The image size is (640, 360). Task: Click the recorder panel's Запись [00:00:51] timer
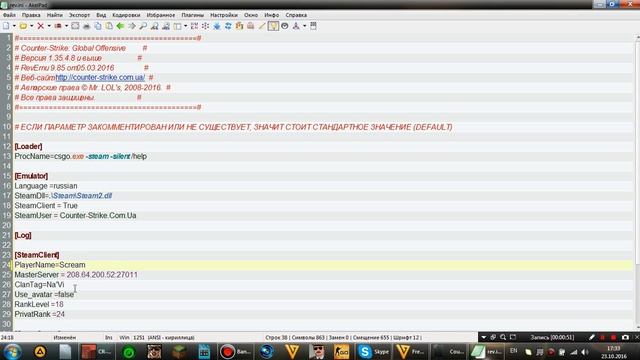click(x=552, y=337)
